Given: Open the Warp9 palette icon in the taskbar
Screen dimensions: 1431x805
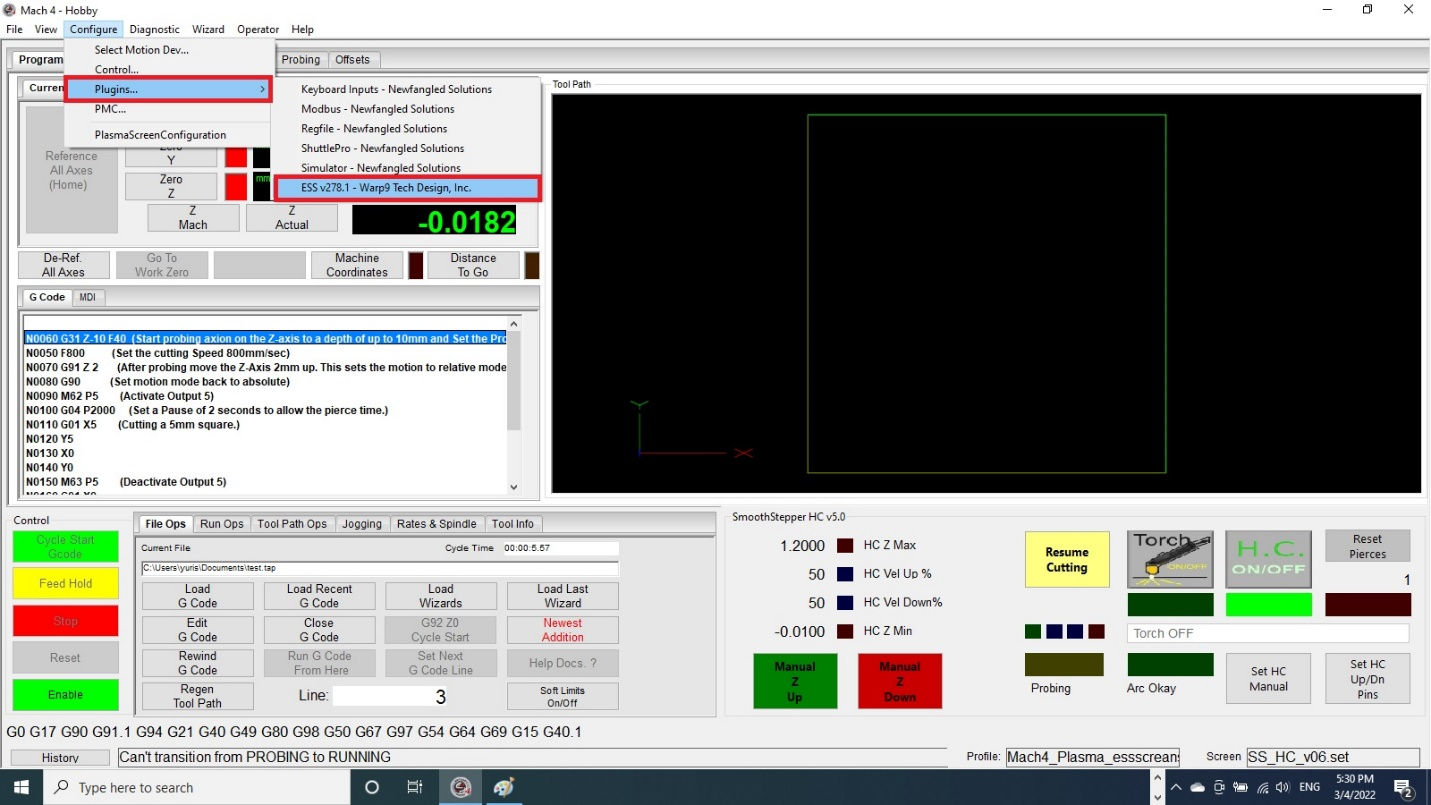Looking at the screenshot, I should 502,787.
